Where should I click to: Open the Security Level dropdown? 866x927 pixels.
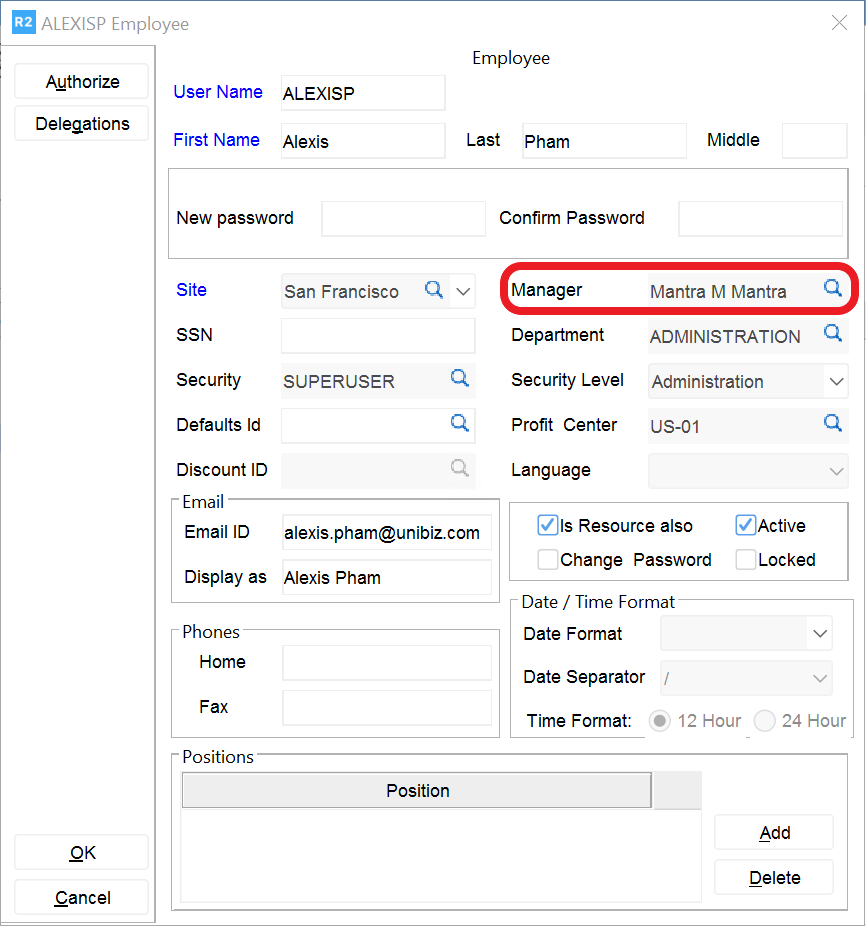pos(835,381)
